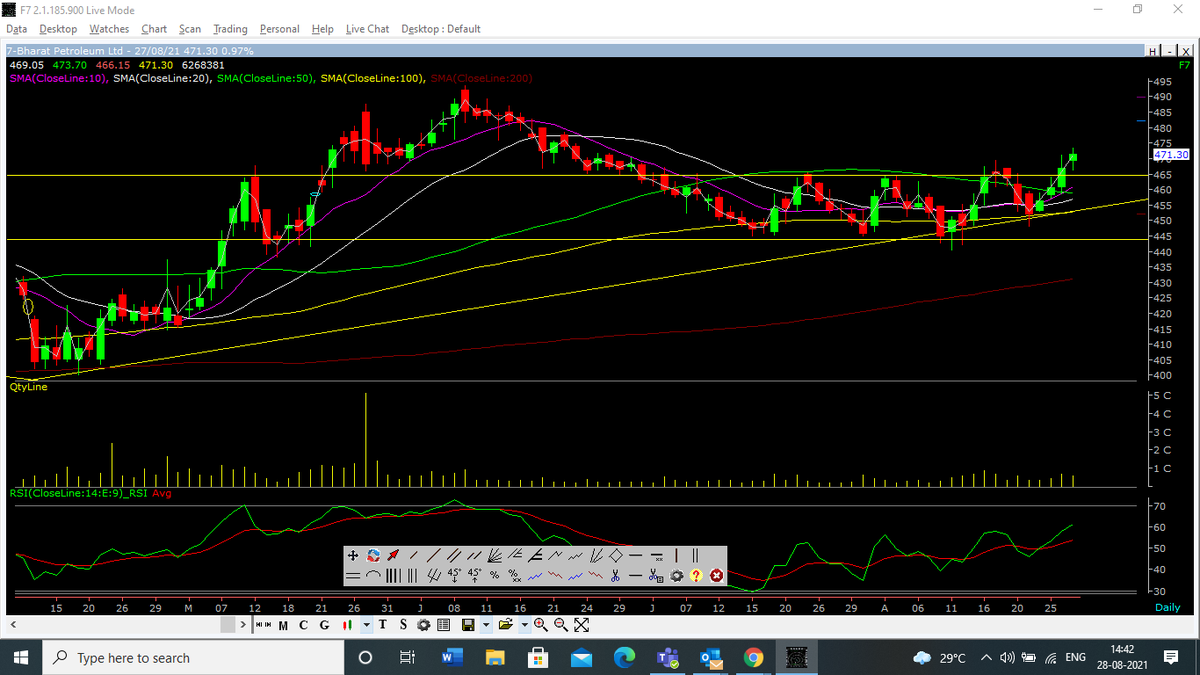Select the 45° downward angle tool
1200x675 pixels.
454,575
